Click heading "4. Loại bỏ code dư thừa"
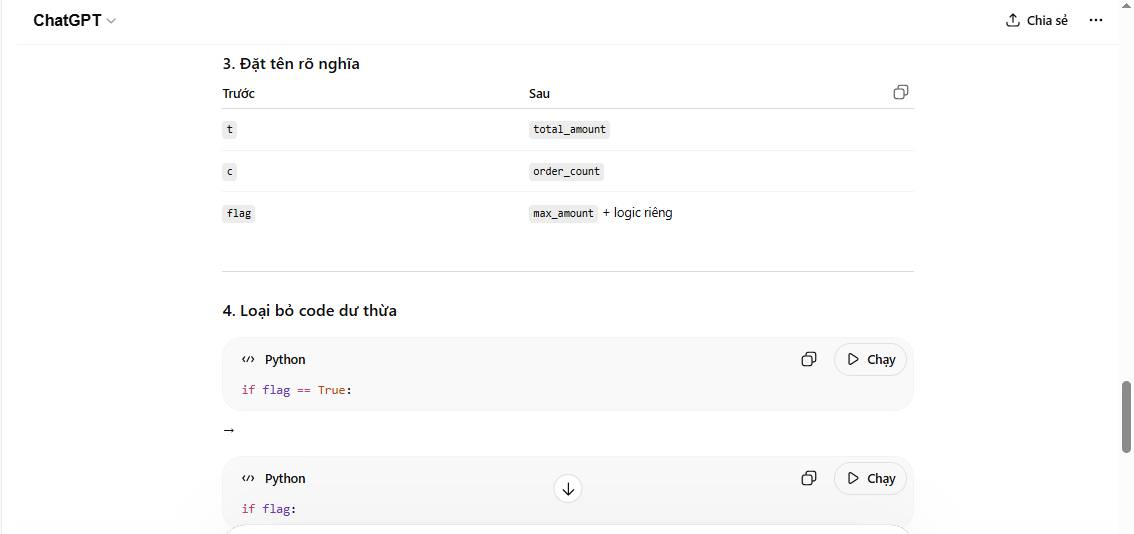1134x534 pixels. 309,310
